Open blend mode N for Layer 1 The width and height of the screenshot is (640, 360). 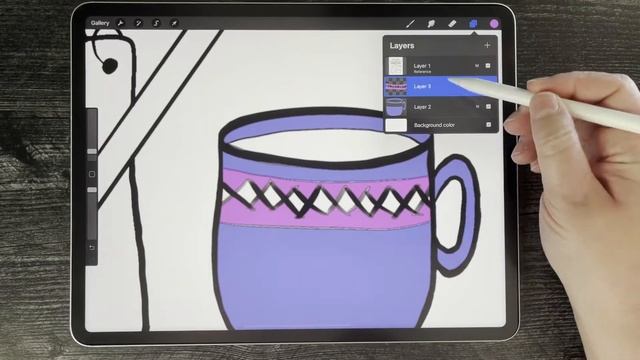point(477,65)
